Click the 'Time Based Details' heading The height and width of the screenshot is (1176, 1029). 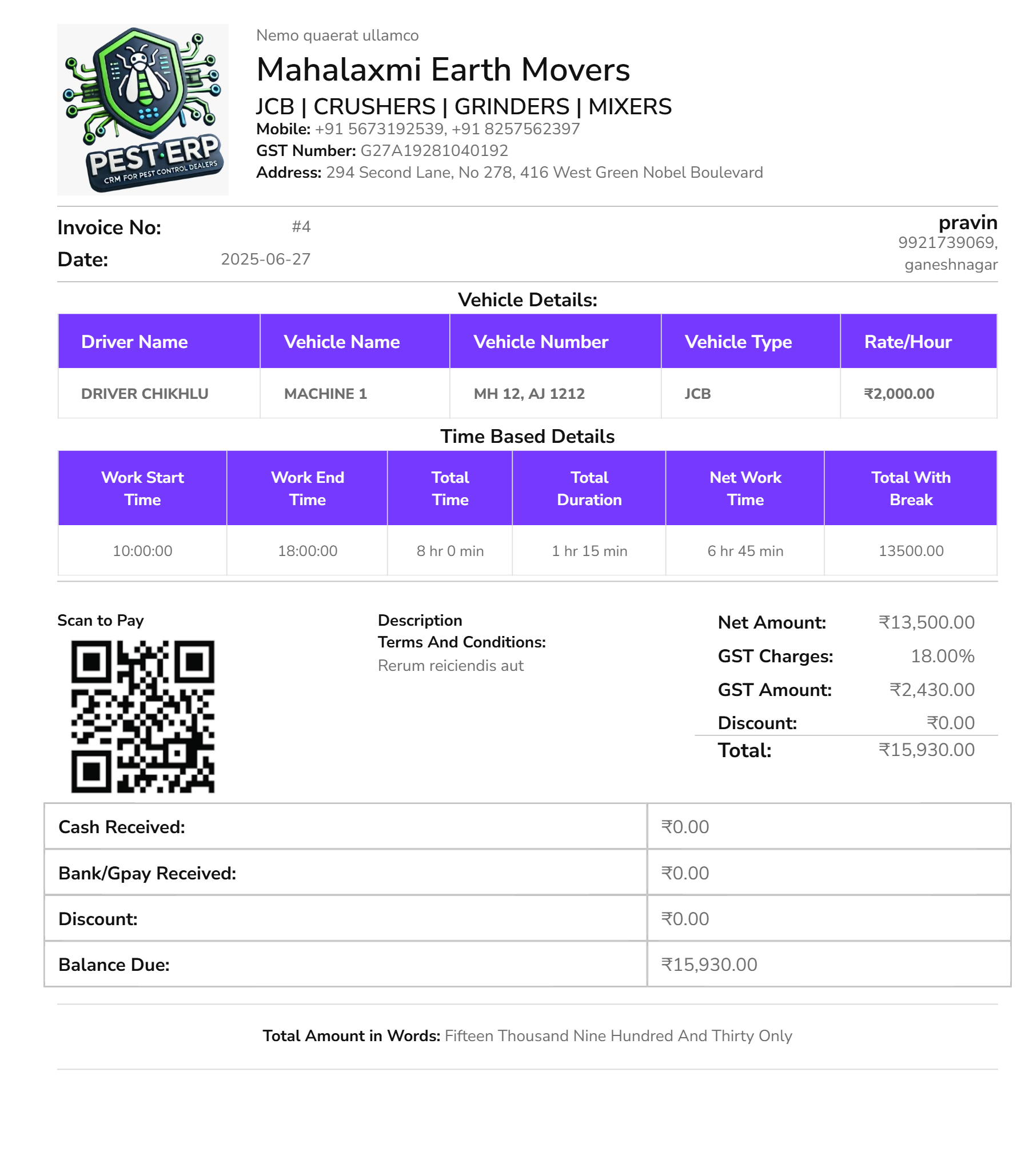pos(527,436)
